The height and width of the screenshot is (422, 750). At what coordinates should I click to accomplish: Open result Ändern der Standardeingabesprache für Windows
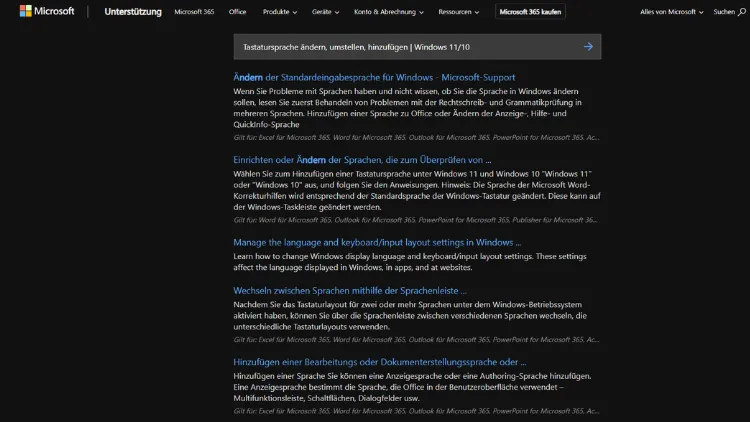(374, 78)
